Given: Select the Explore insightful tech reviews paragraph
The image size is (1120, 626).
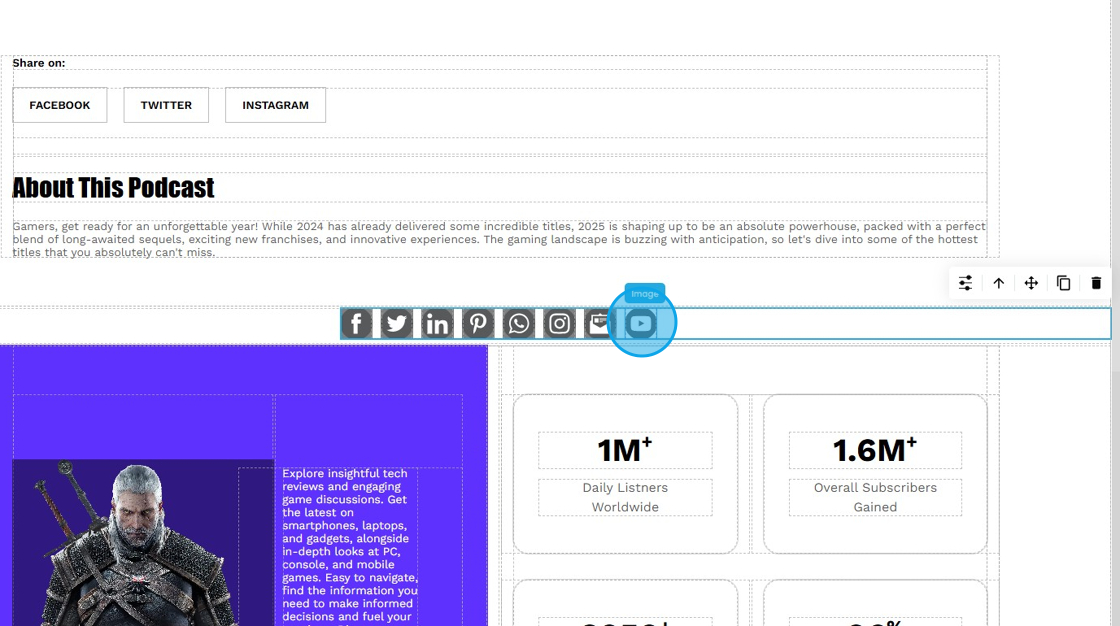Looking at the screenshot, I should point(350,547).
